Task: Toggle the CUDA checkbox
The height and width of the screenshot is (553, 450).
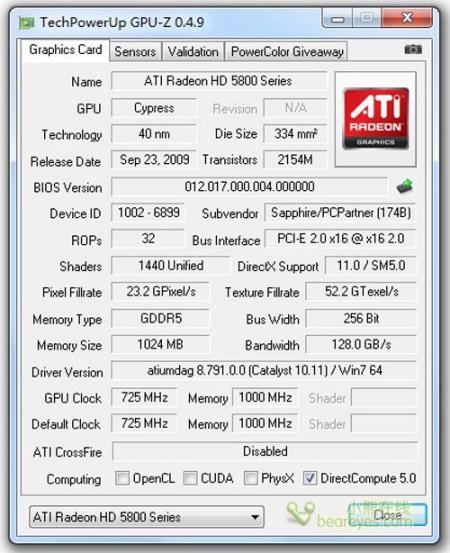Action: pyautogui.click(x=190, y=479)
